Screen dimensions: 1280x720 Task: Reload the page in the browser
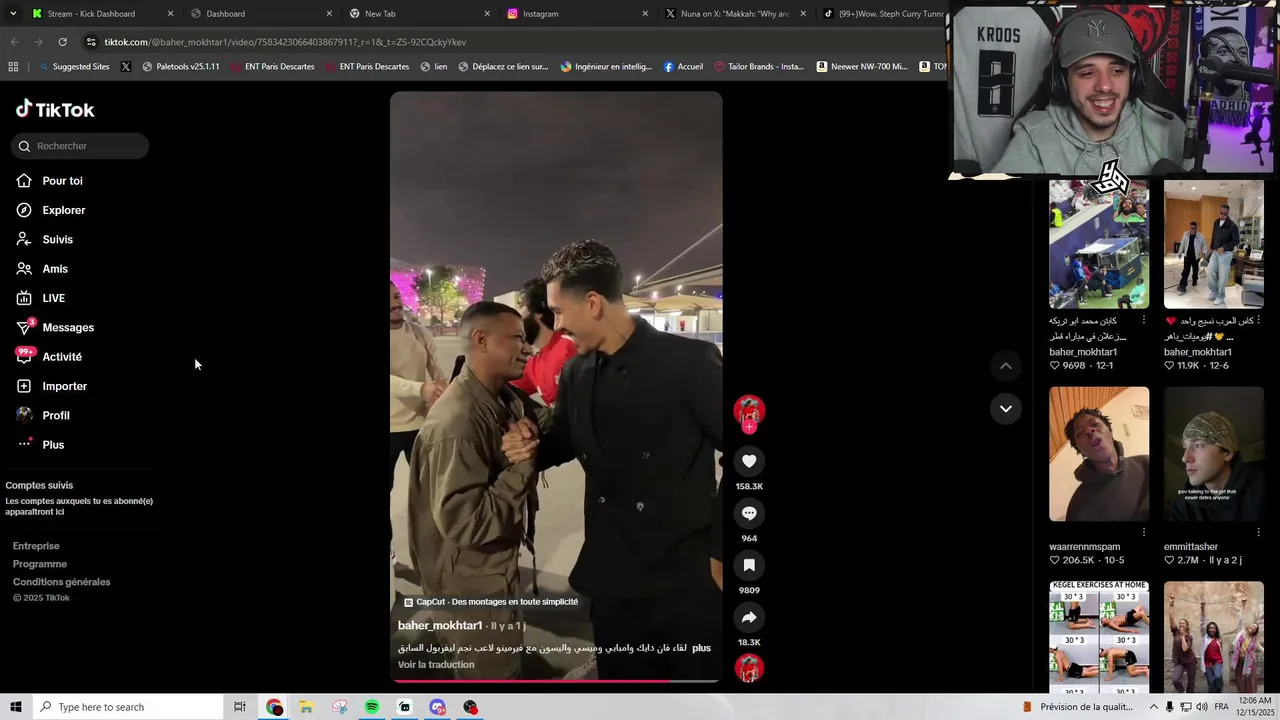62,42
